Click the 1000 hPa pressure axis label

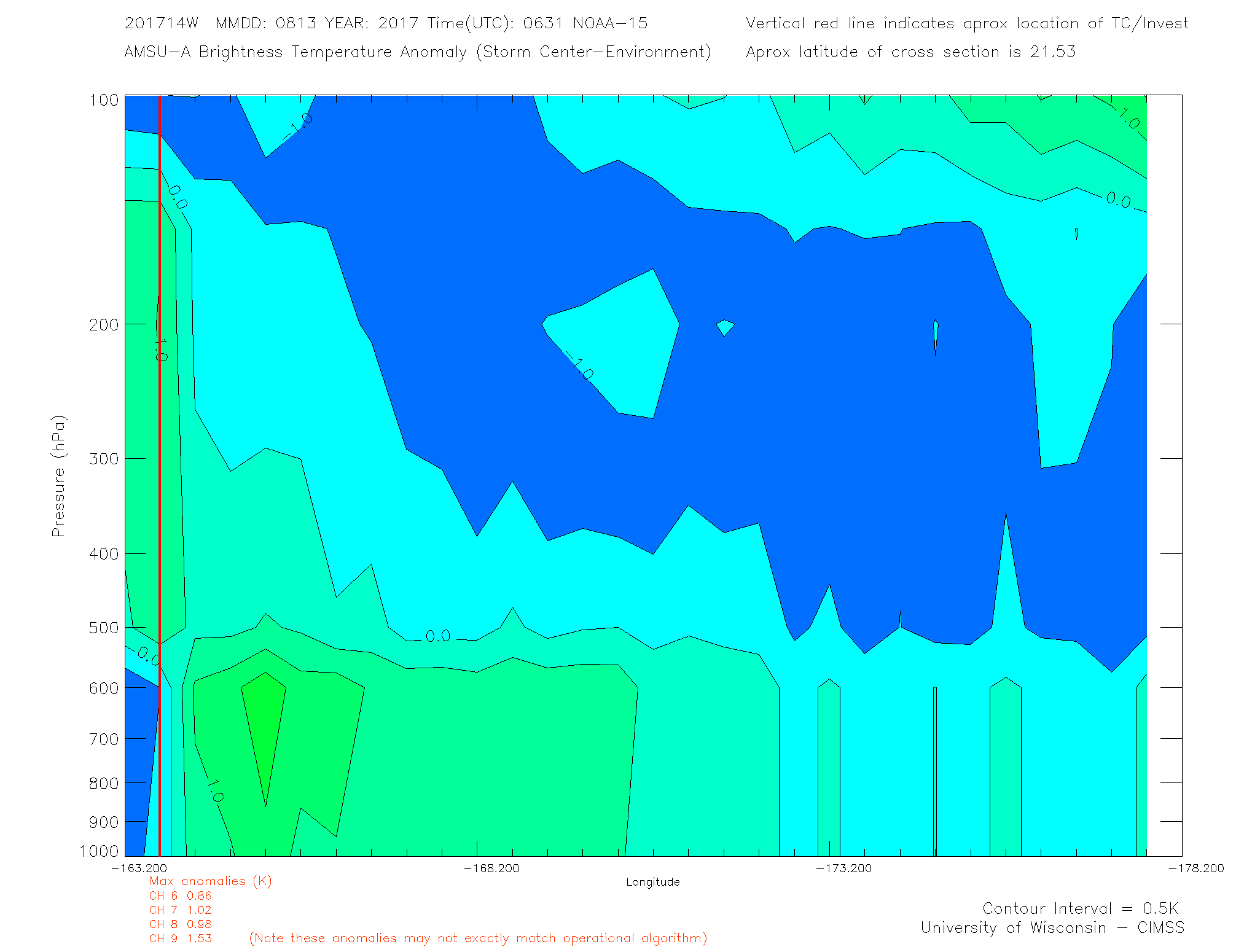coord(99,851)
